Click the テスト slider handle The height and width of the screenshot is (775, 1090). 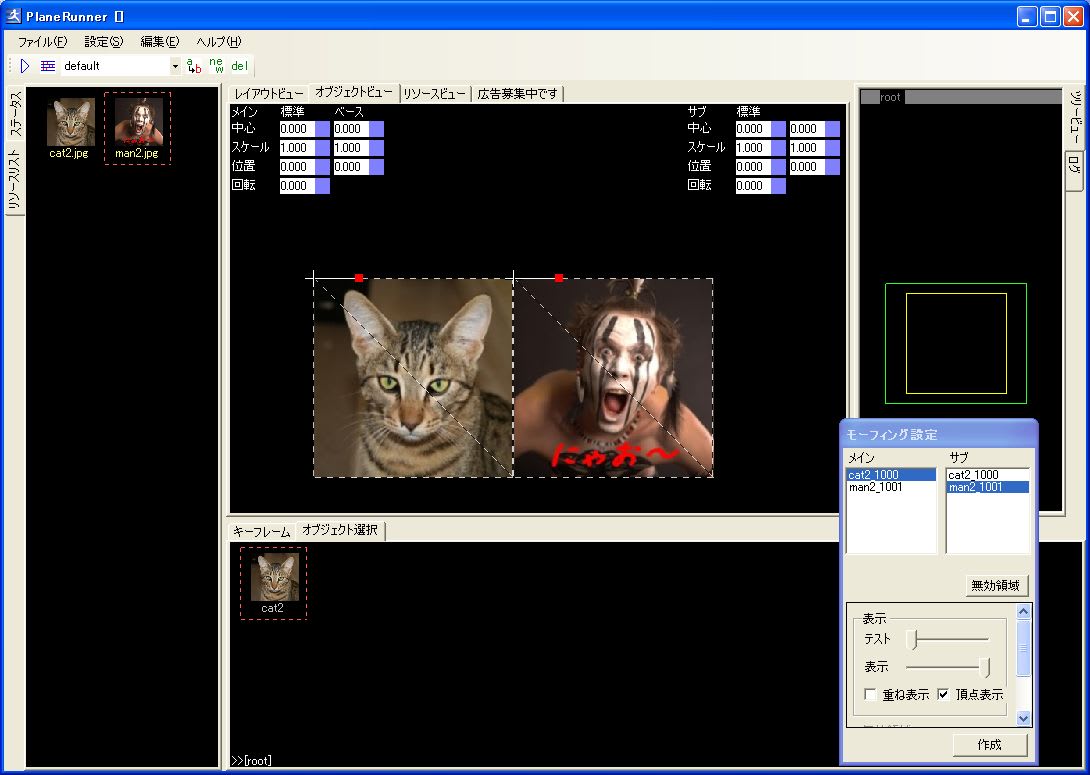(911, 639)
